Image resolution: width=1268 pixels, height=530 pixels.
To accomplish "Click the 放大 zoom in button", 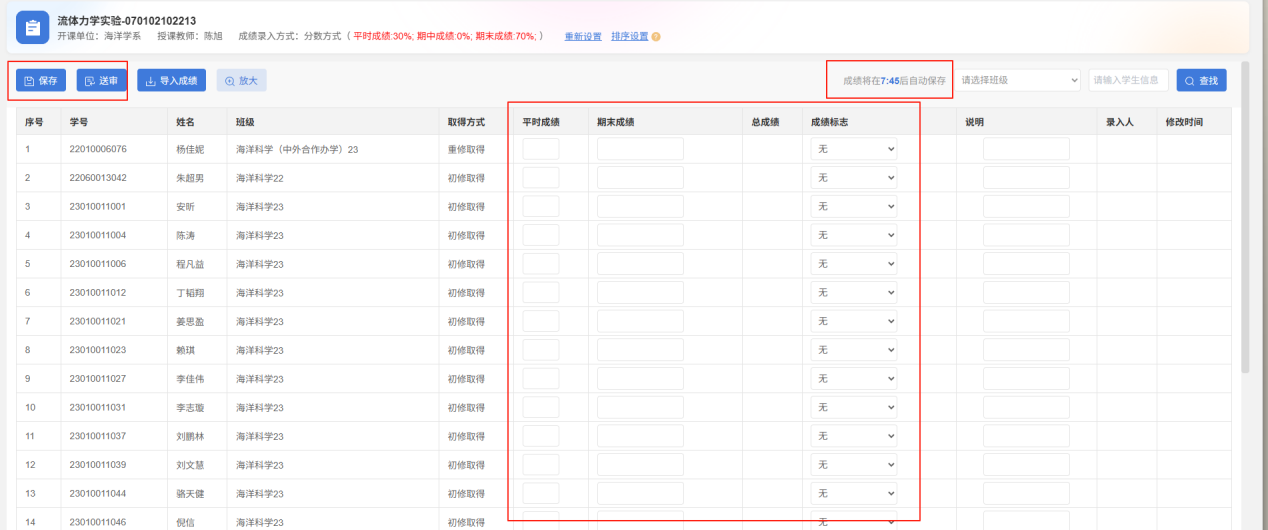I will click(241, 81).
